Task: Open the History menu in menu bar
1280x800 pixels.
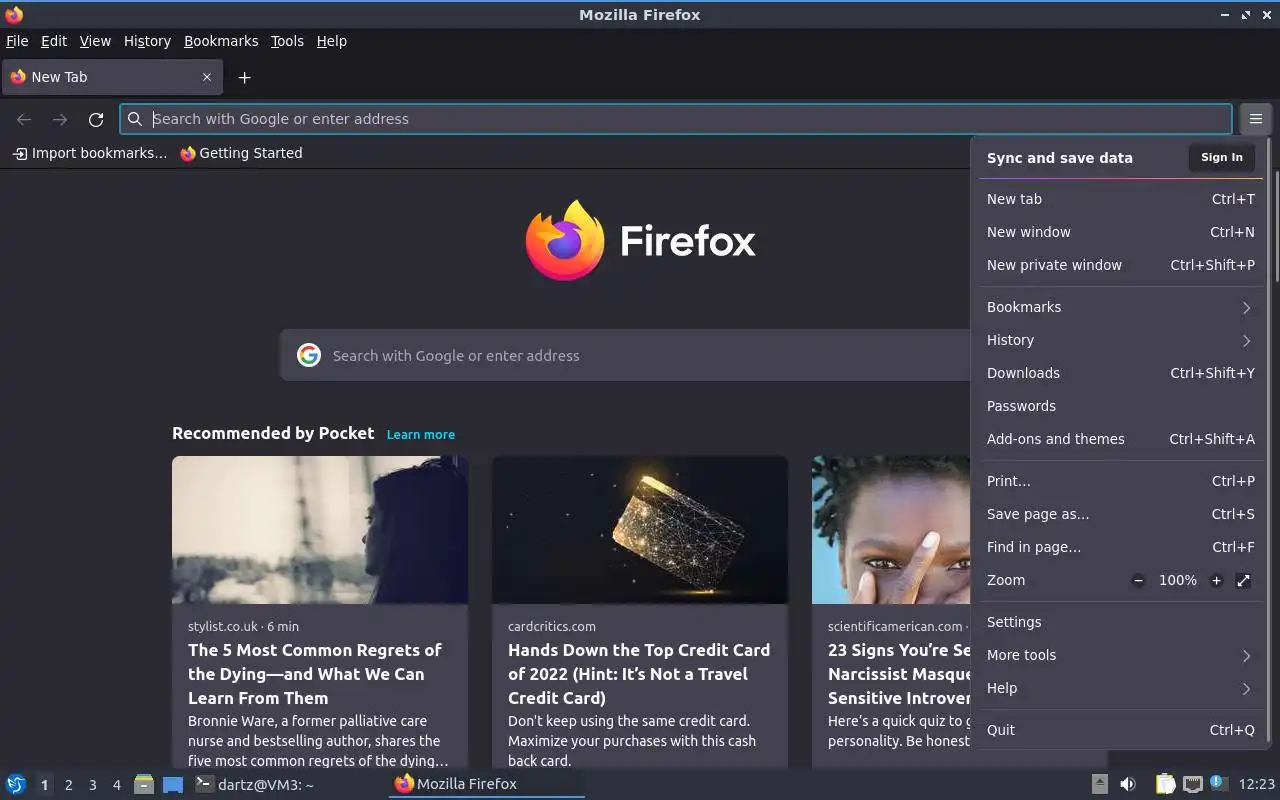Action: pos(147,41)
